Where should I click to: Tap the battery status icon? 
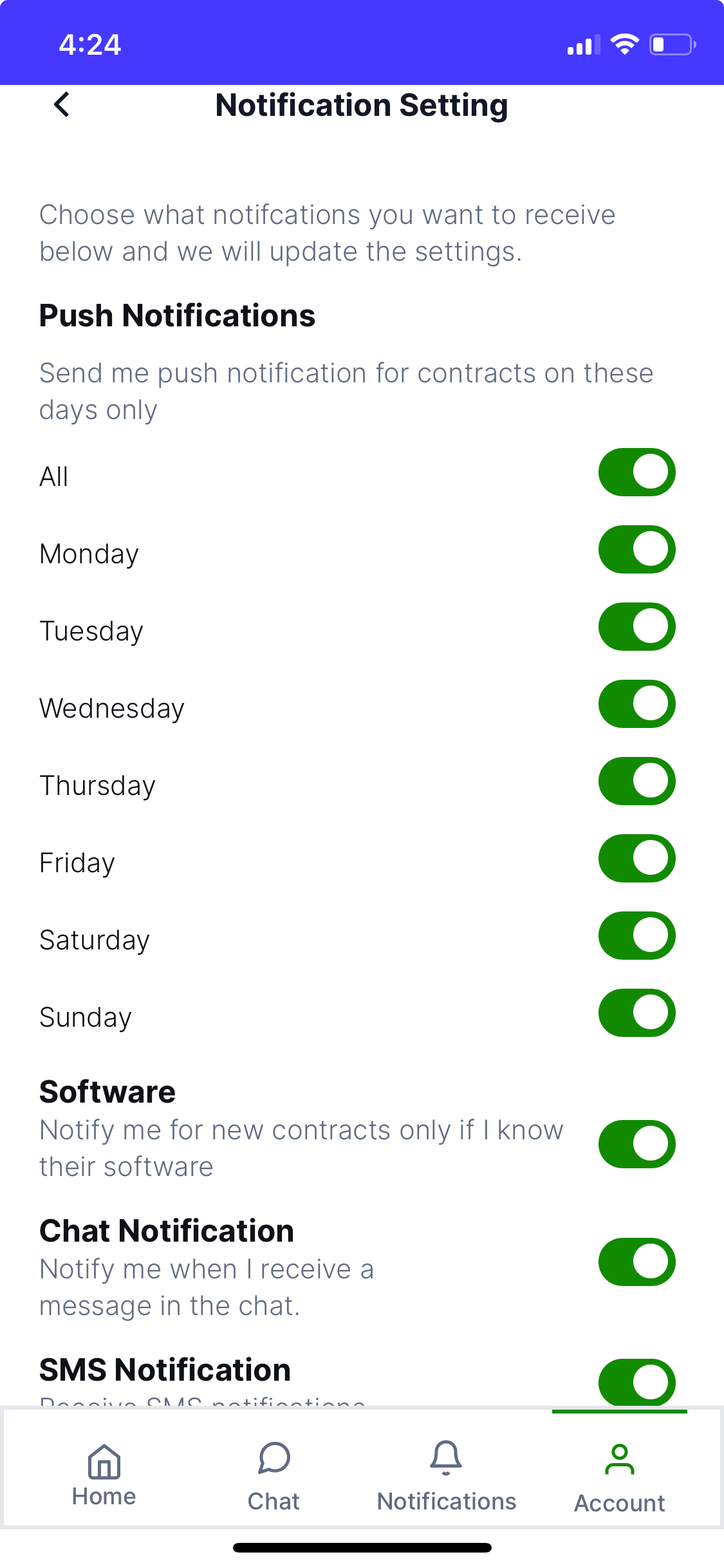click(x=672, y=44)
